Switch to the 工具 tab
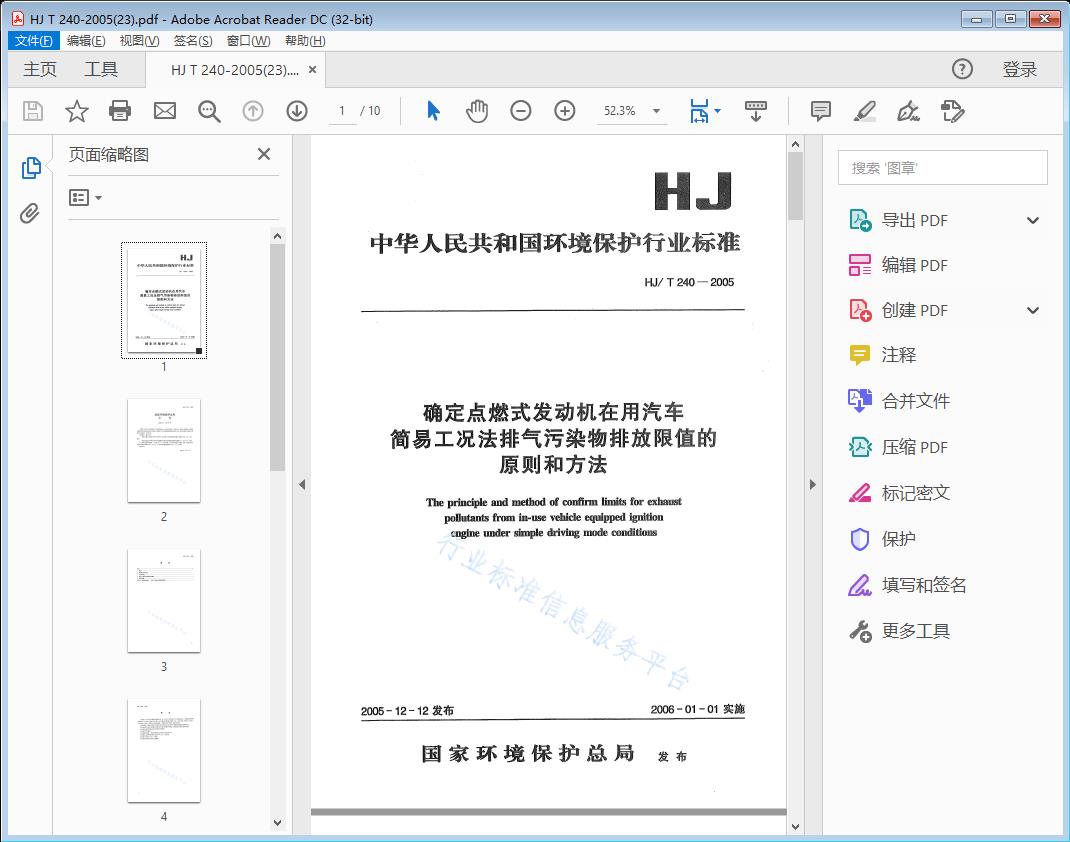 100,69
